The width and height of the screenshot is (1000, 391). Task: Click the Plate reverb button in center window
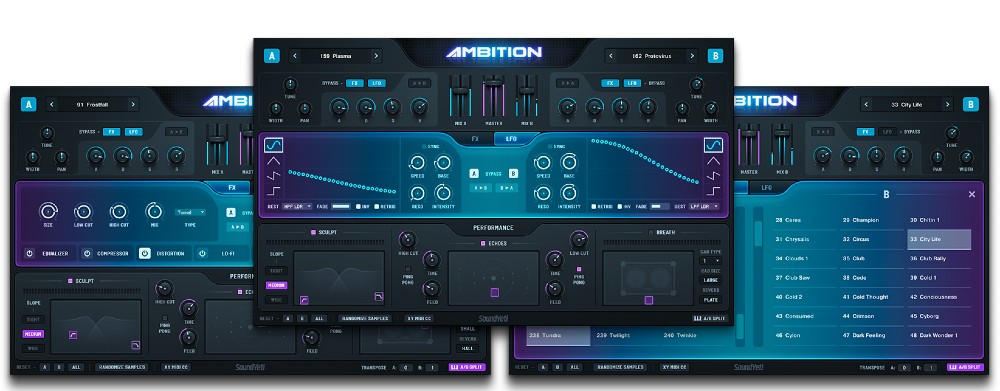[711, 299]
